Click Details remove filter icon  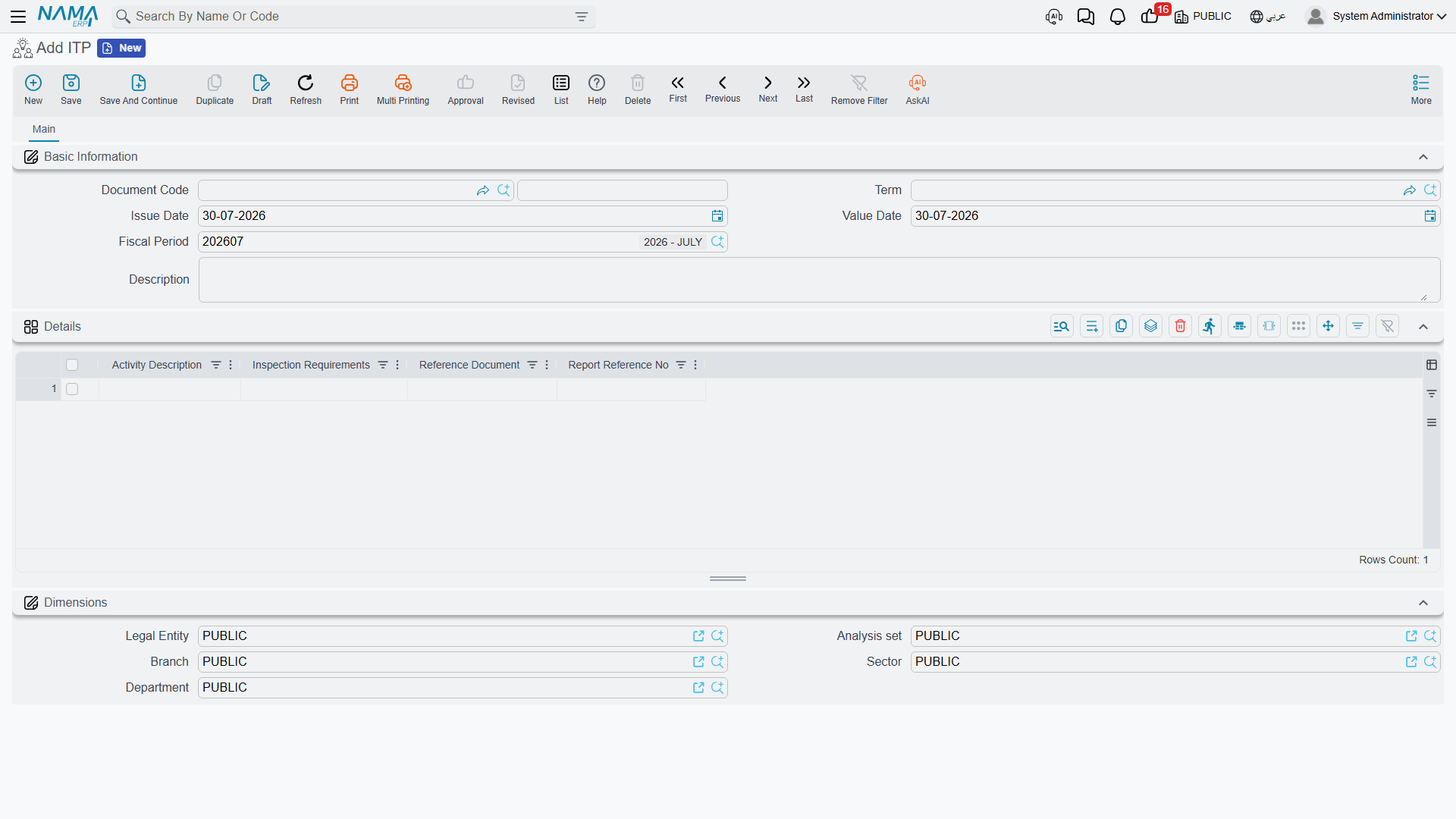tap(1387, 326)
